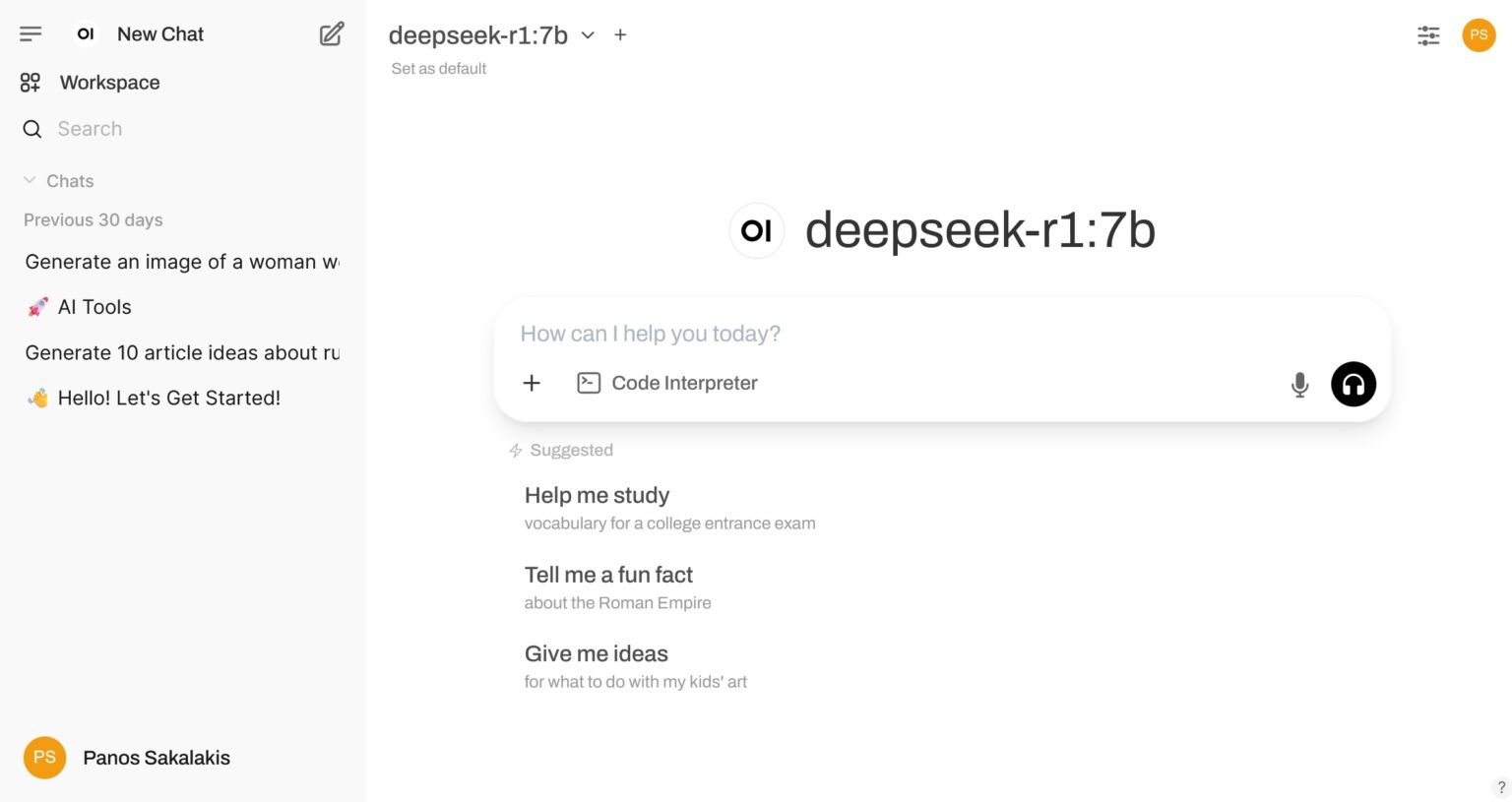Enable Code Interpreter for this chat
The height and width of the screenshot is (802, 1512).
click(x=667, y=383)
